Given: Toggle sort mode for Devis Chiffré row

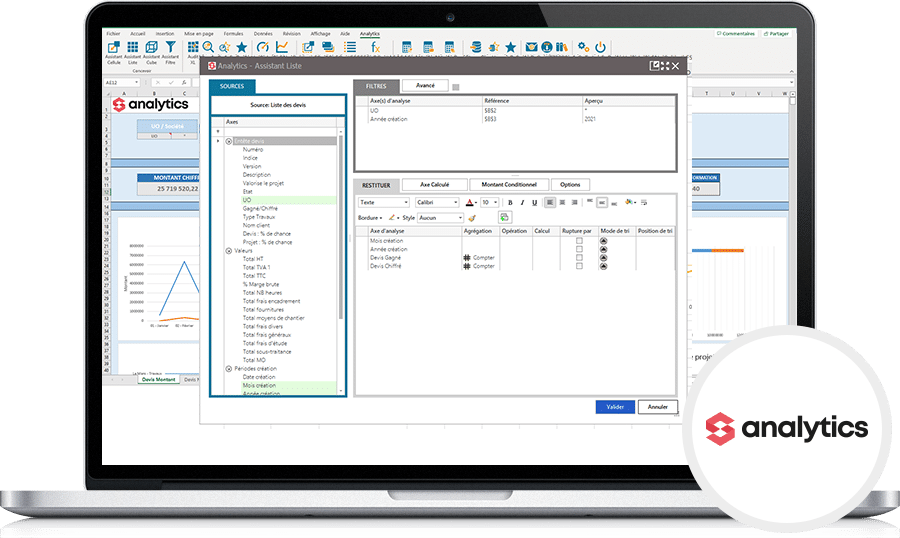Looking at the screenshot, I should click(x=603, y=266).
